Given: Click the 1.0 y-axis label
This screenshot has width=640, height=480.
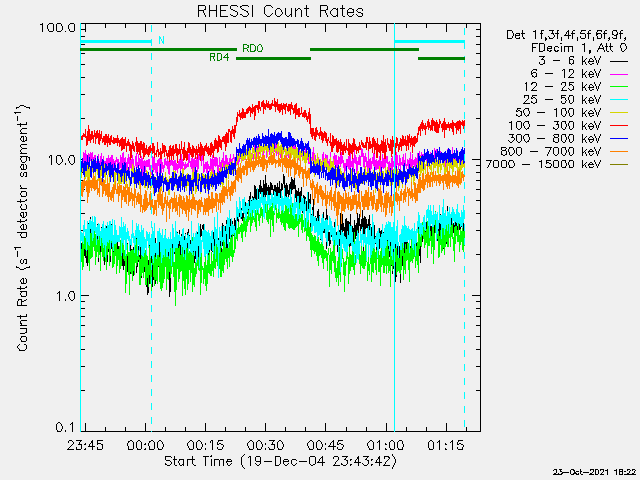Looking at the screenshot, I should pos(65,296).
